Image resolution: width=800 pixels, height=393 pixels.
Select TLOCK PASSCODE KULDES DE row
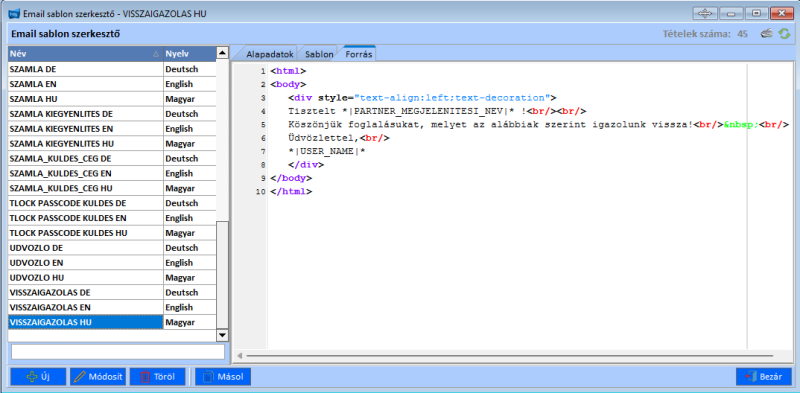112,203
